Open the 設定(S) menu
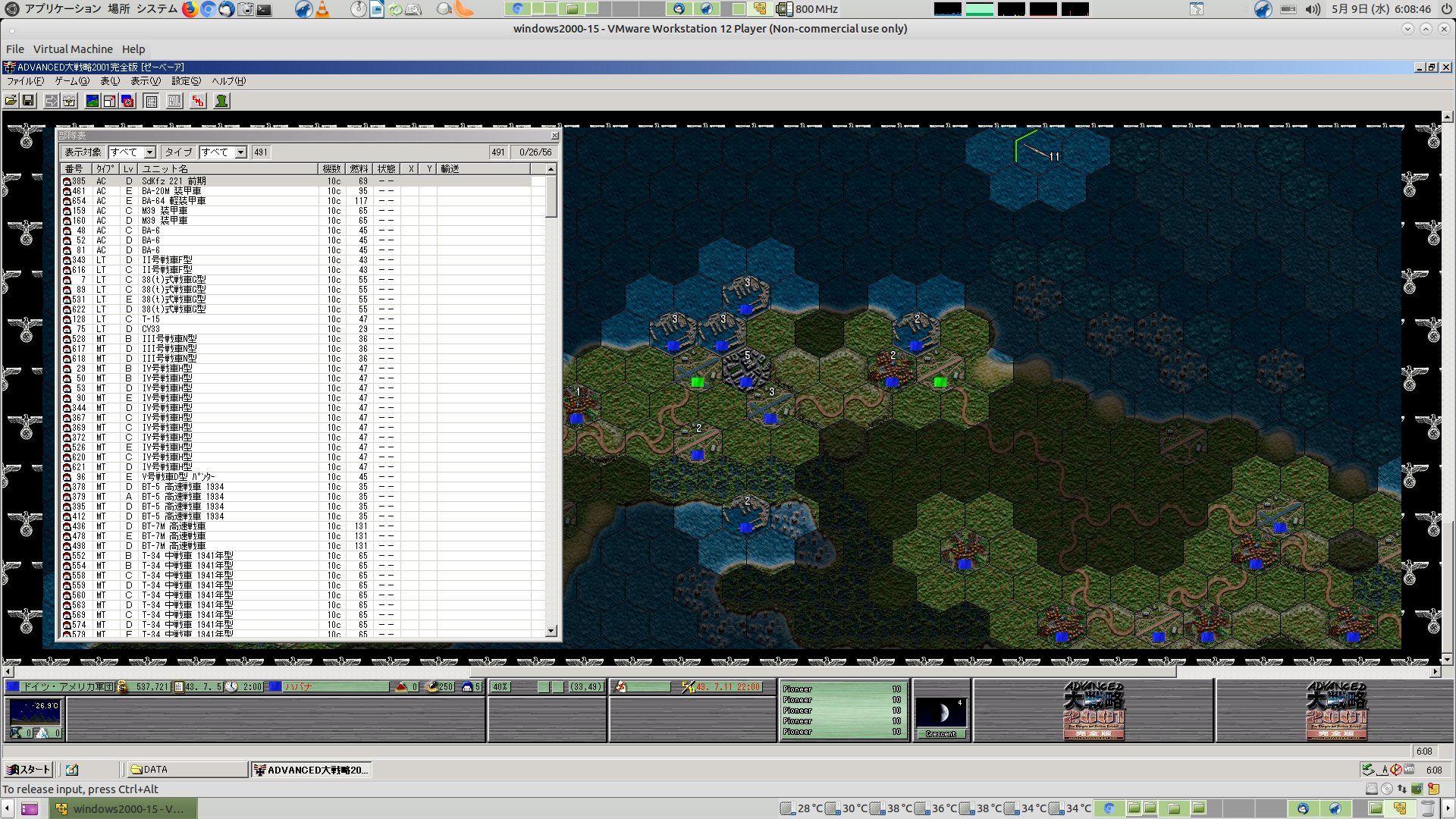 (186, 81)
